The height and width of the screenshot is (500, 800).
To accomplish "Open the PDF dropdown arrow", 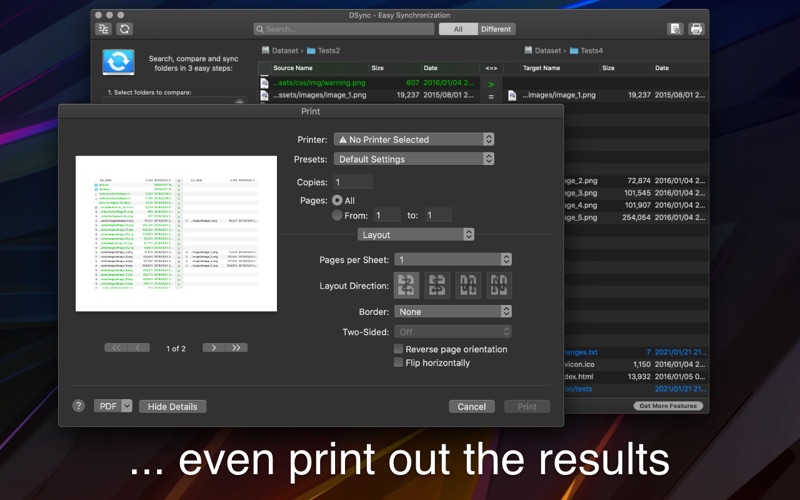I will tap(127, 406).
